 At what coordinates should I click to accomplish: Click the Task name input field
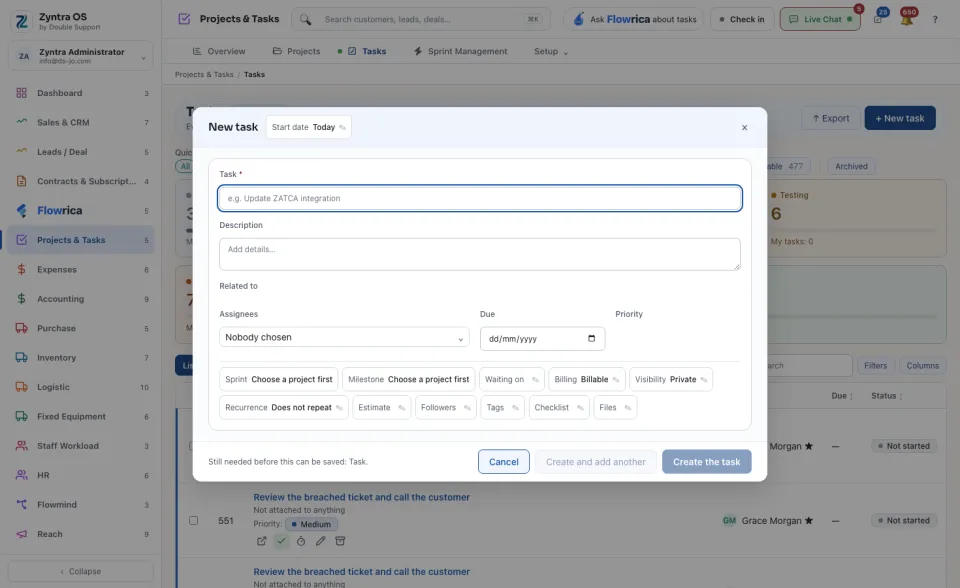click(480, 198)
